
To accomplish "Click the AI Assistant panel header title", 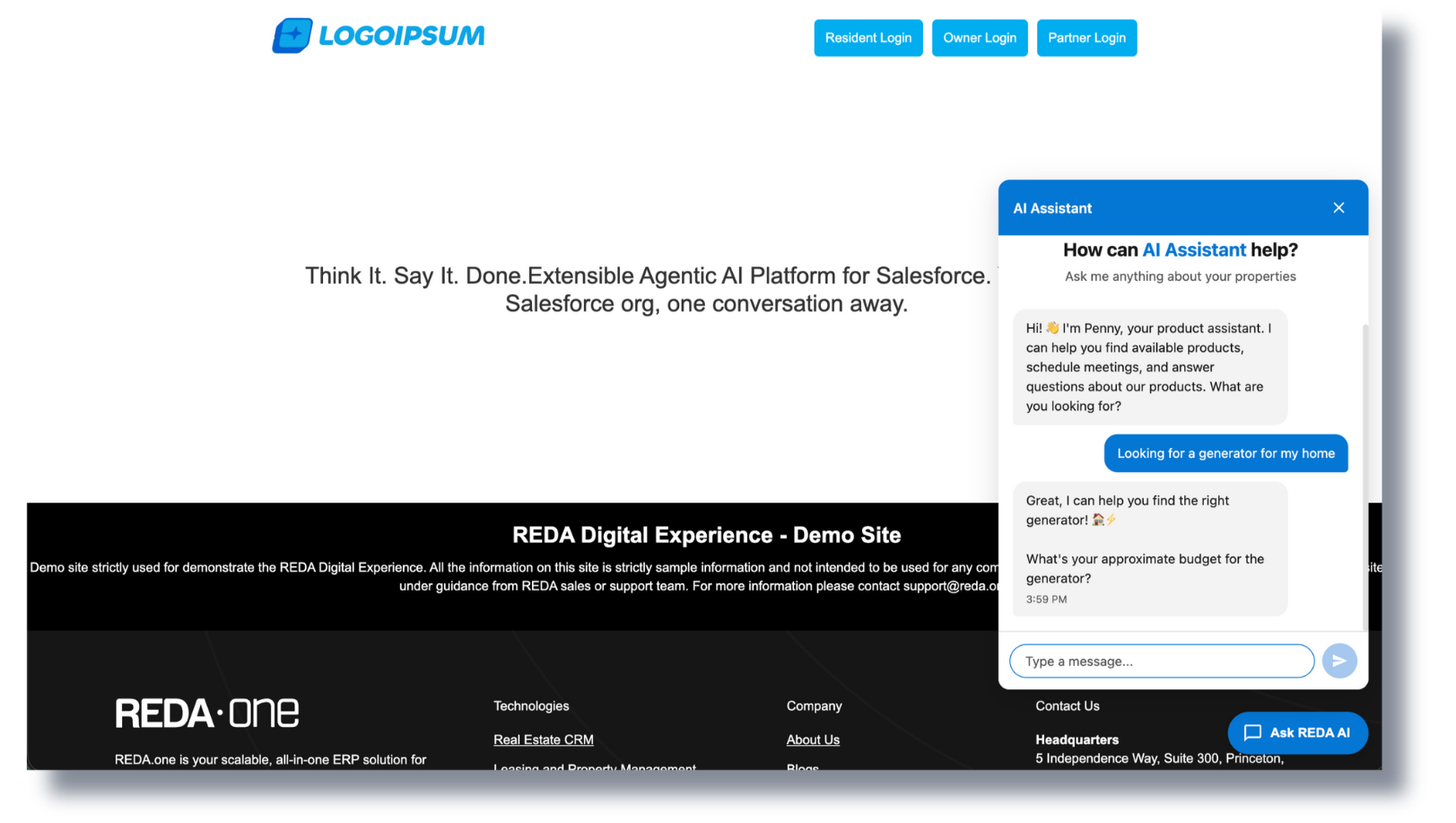I will [x=1052, y=208].
